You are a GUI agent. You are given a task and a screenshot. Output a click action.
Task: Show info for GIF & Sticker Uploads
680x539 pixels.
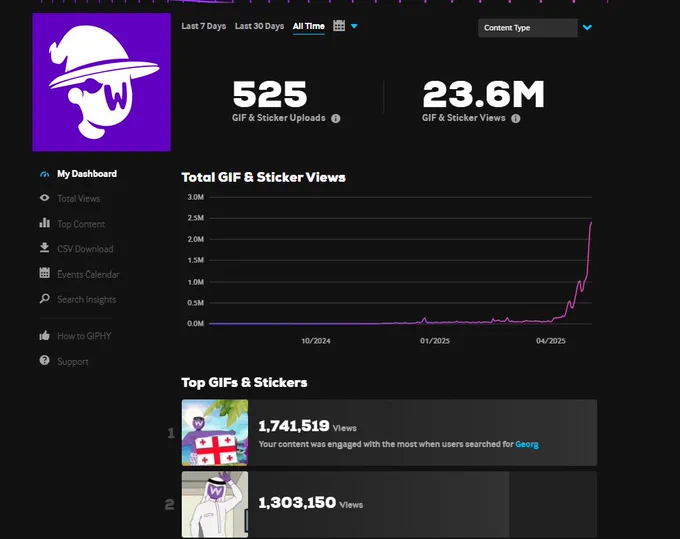tap(336, 118)
